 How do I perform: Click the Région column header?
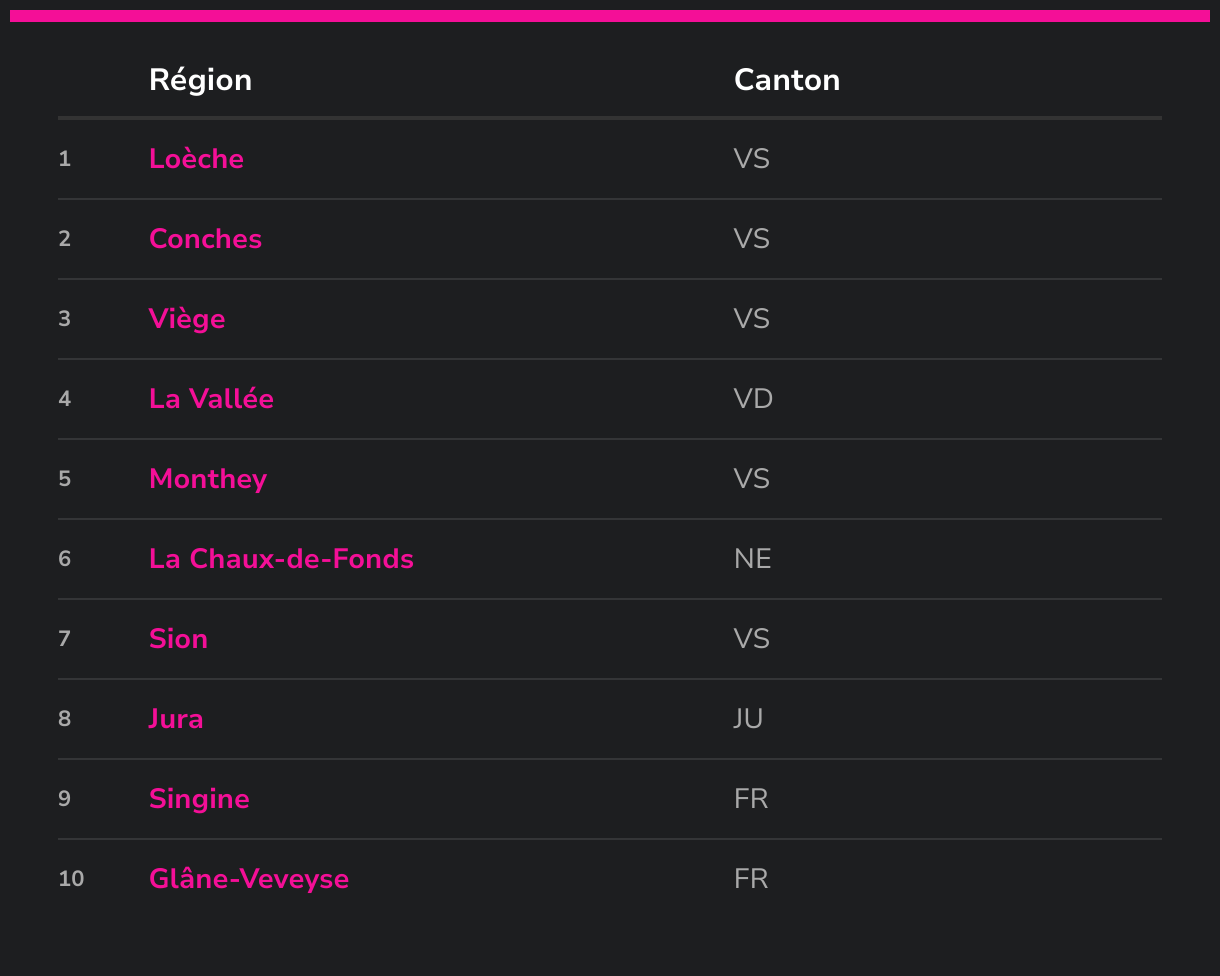pos(200,80)
